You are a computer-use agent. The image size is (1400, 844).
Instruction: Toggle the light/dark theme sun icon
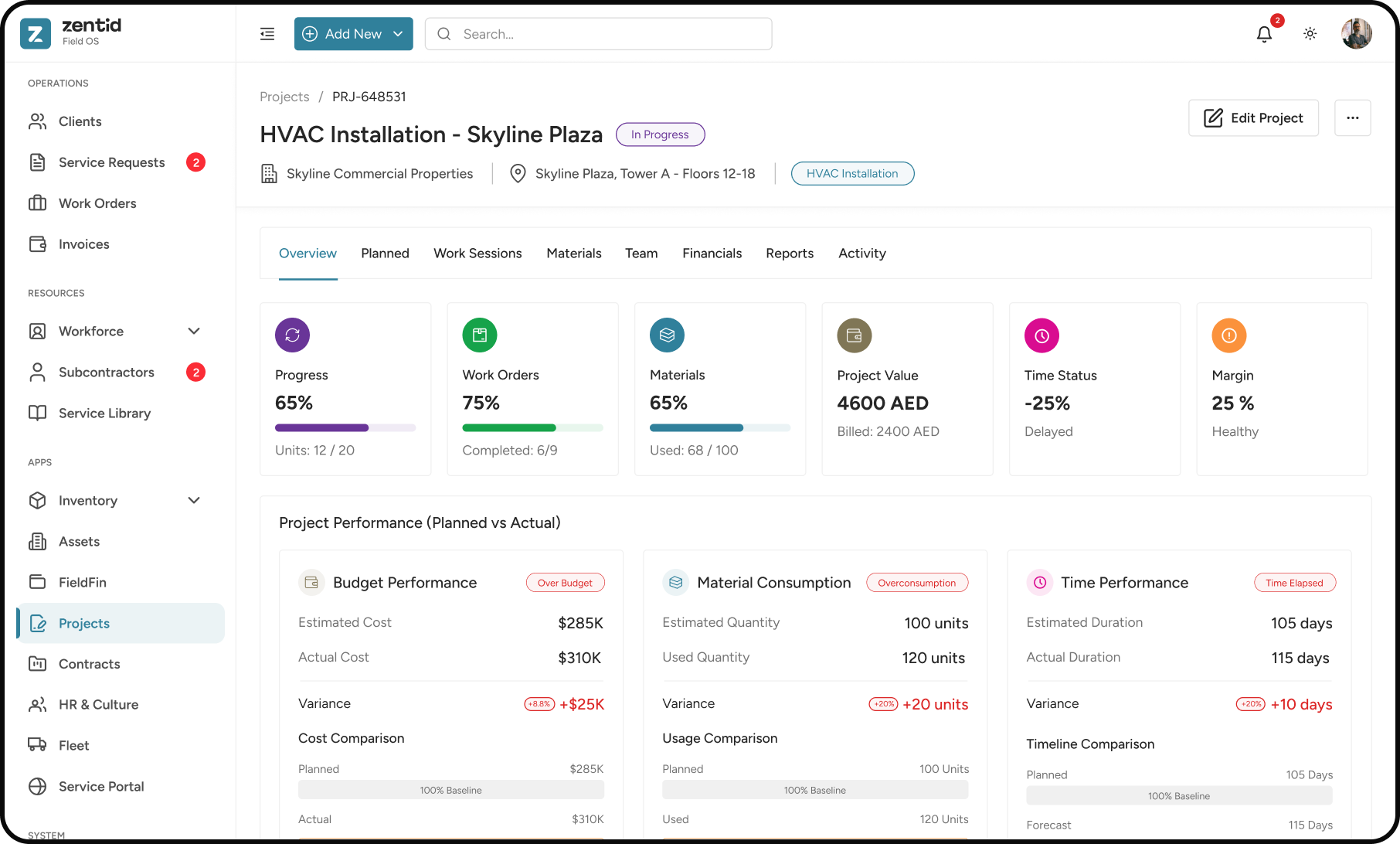pos(1310,34)
